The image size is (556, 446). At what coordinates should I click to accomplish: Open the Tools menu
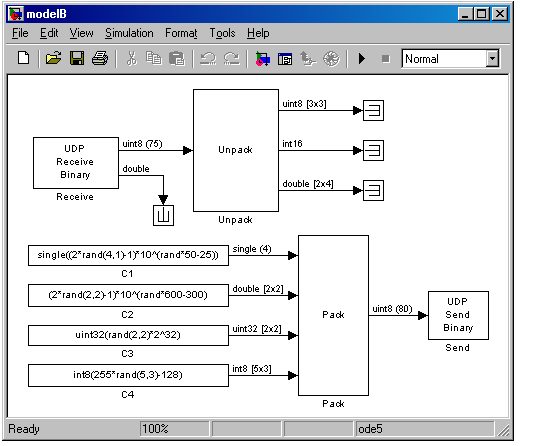(222, 33)
